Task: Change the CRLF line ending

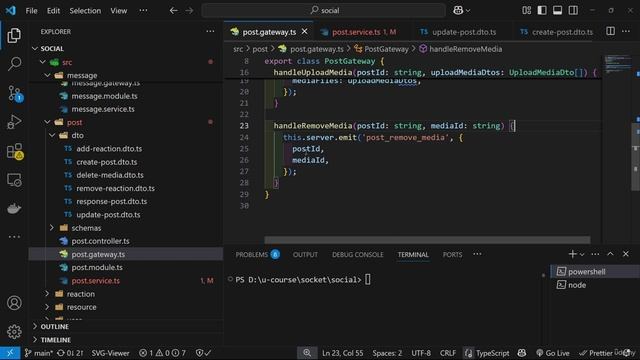Action: [x=447, y=353]
